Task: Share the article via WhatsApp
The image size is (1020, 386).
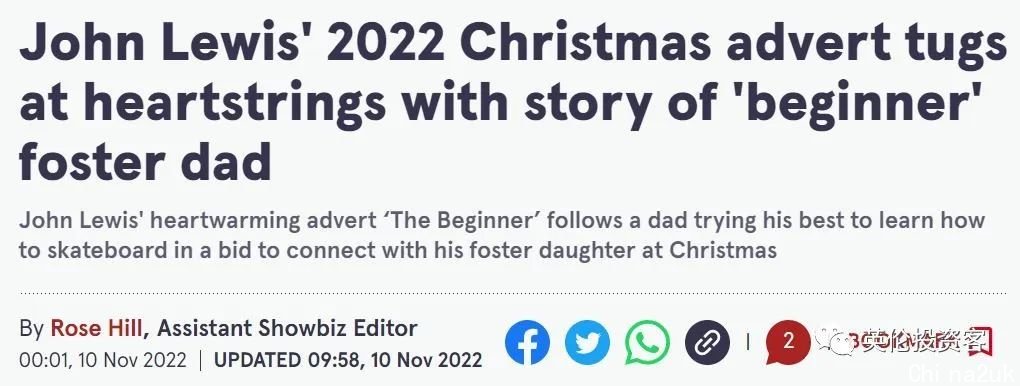Action: pyautogui.click(x=647, y=342)
